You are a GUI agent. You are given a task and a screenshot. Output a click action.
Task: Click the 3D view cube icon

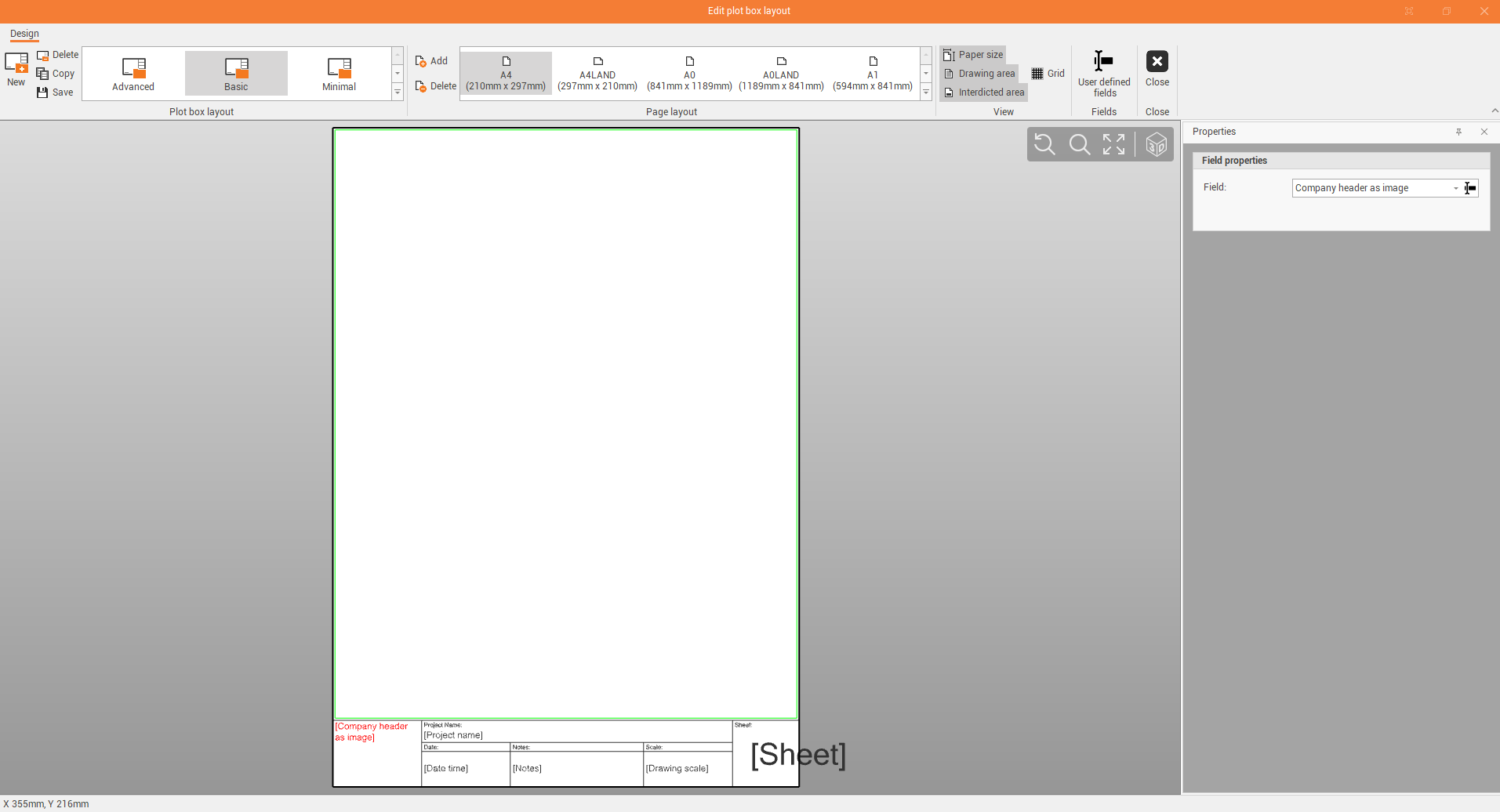click(1156, 144)
